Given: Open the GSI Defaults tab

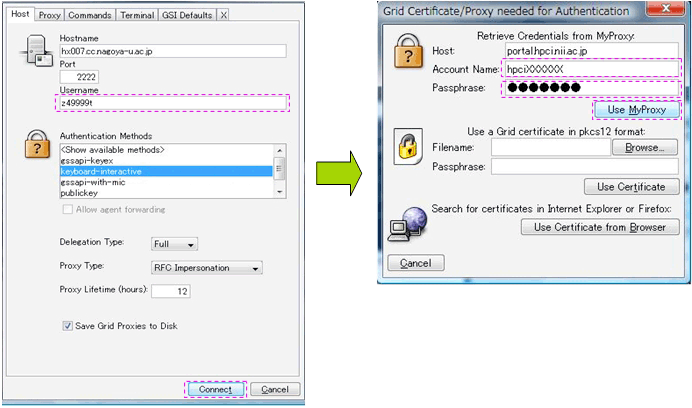Looking at the screenshot, I should pyautogui.click(x=187, y=15).
